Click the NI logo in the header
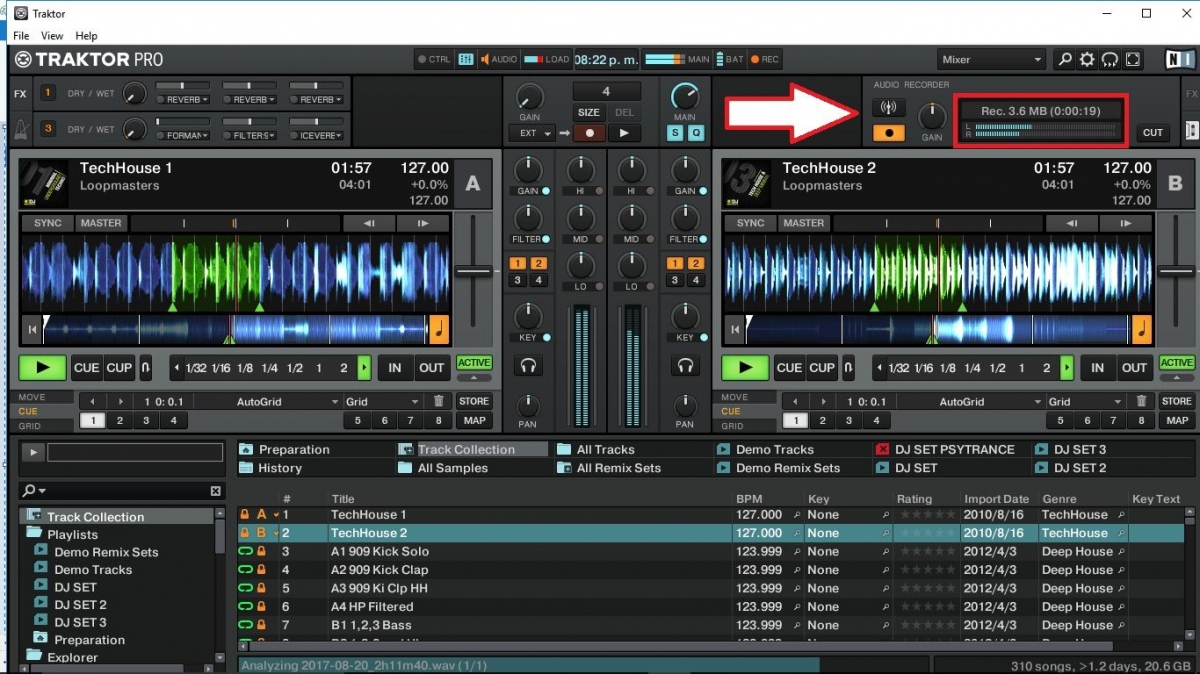Image resolution: width=1200 pixels, height=674 pixels. (x=1178, y=60)
